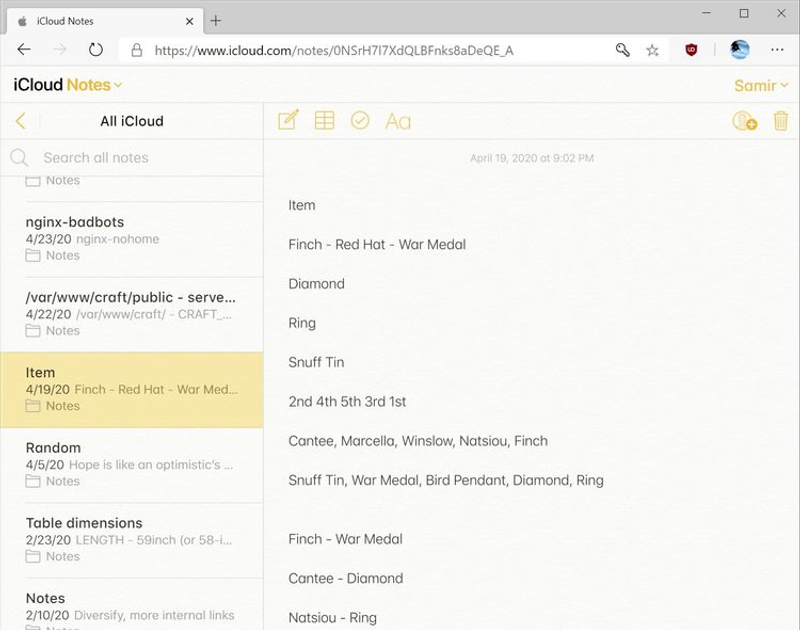This screenshot has height=630, width=800.
Task: Open browser settings and more menu
Action: [x=777, y=49]
